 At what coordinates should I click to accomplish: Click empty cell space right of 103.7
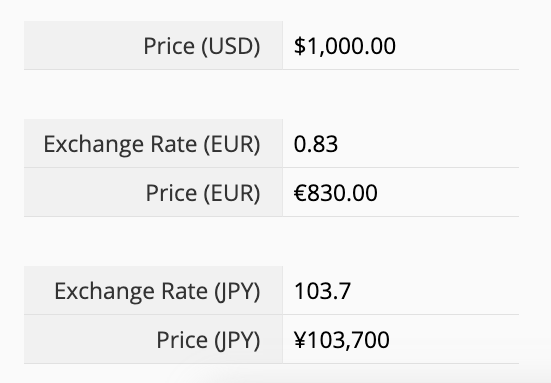435,291
